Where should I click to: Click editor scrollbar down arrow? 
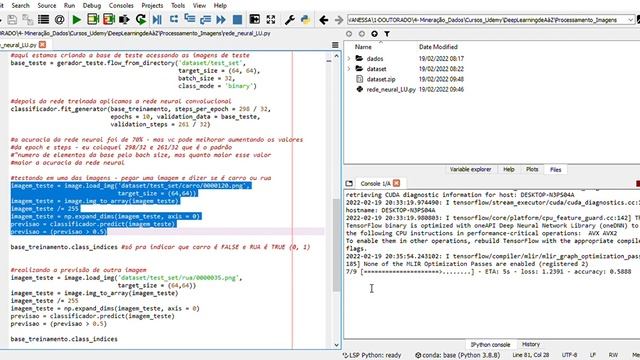coord(336,345)
